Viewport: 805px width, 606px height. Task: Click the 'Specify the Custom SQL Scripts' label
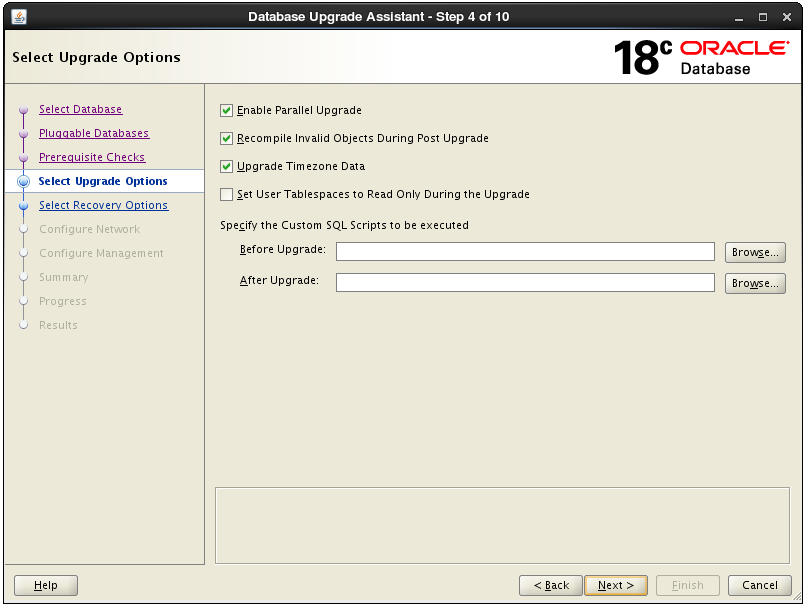[344, 225]
